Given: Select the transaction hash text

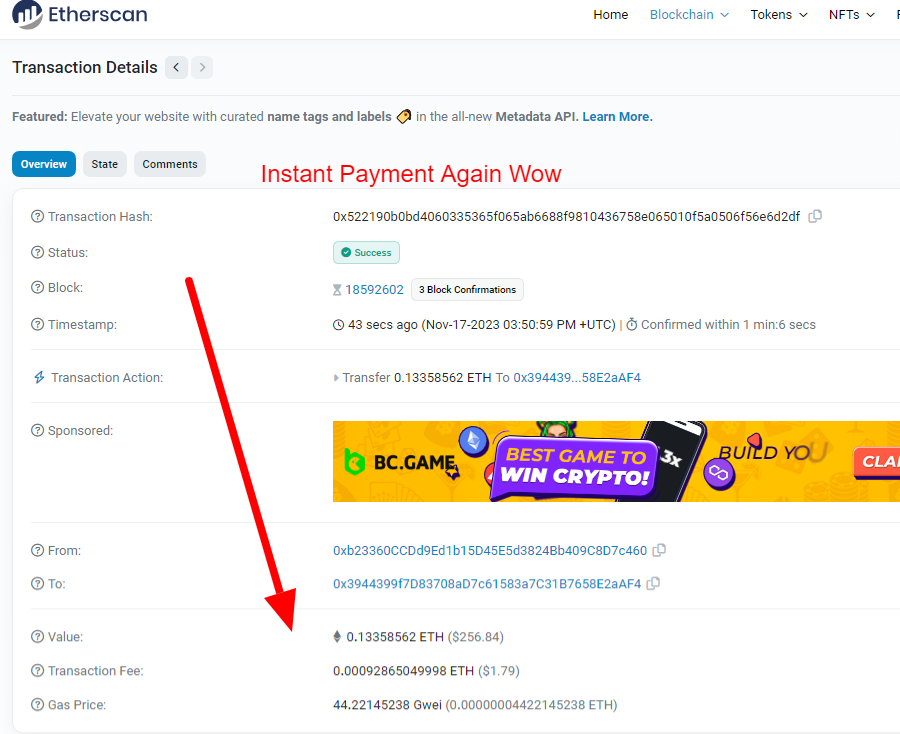Looking at the screenshot, I should click(x=566, y=216).
